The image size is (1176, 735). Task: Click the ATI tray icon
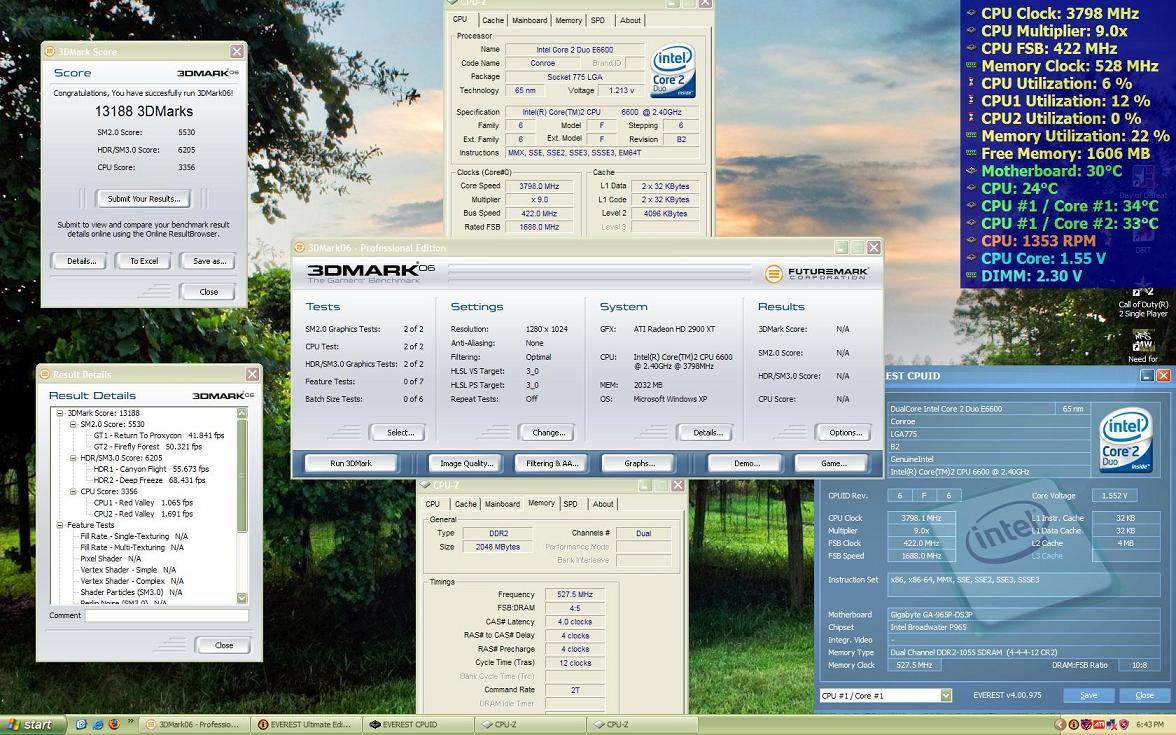click(1099, 724)
